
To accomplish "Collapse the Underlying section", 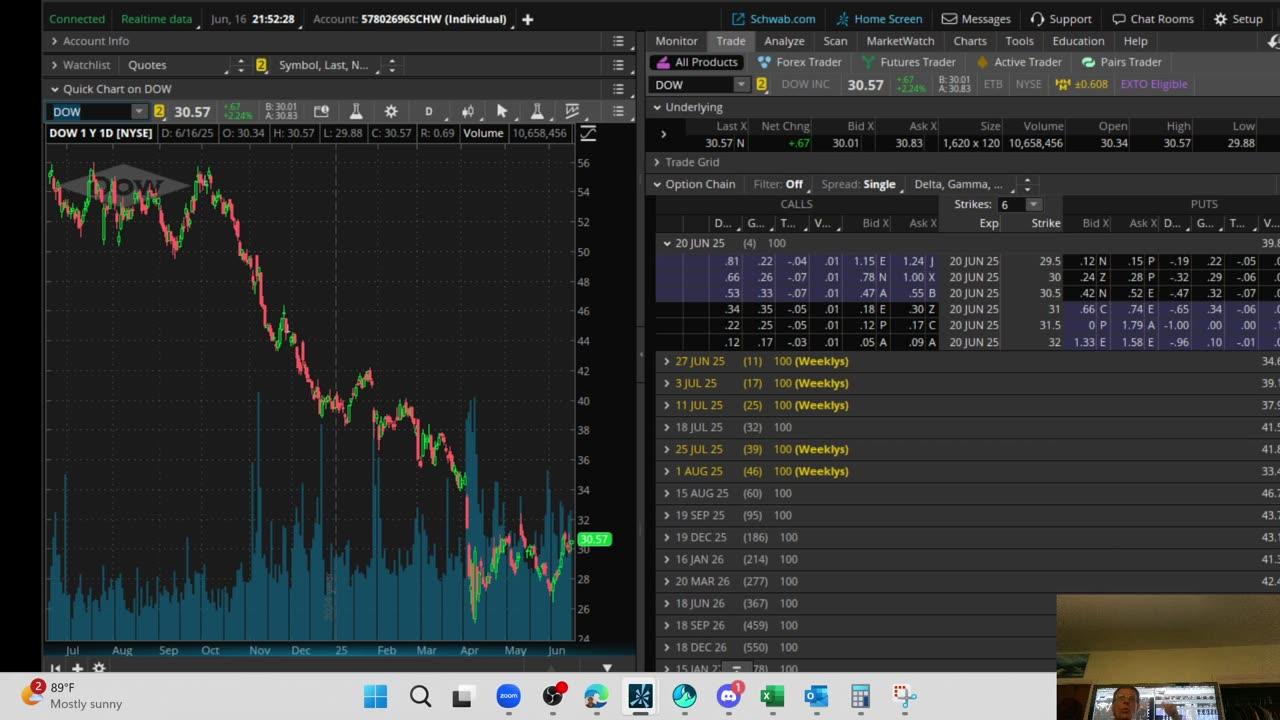I will pyautogui.click(x=657, y=107).
